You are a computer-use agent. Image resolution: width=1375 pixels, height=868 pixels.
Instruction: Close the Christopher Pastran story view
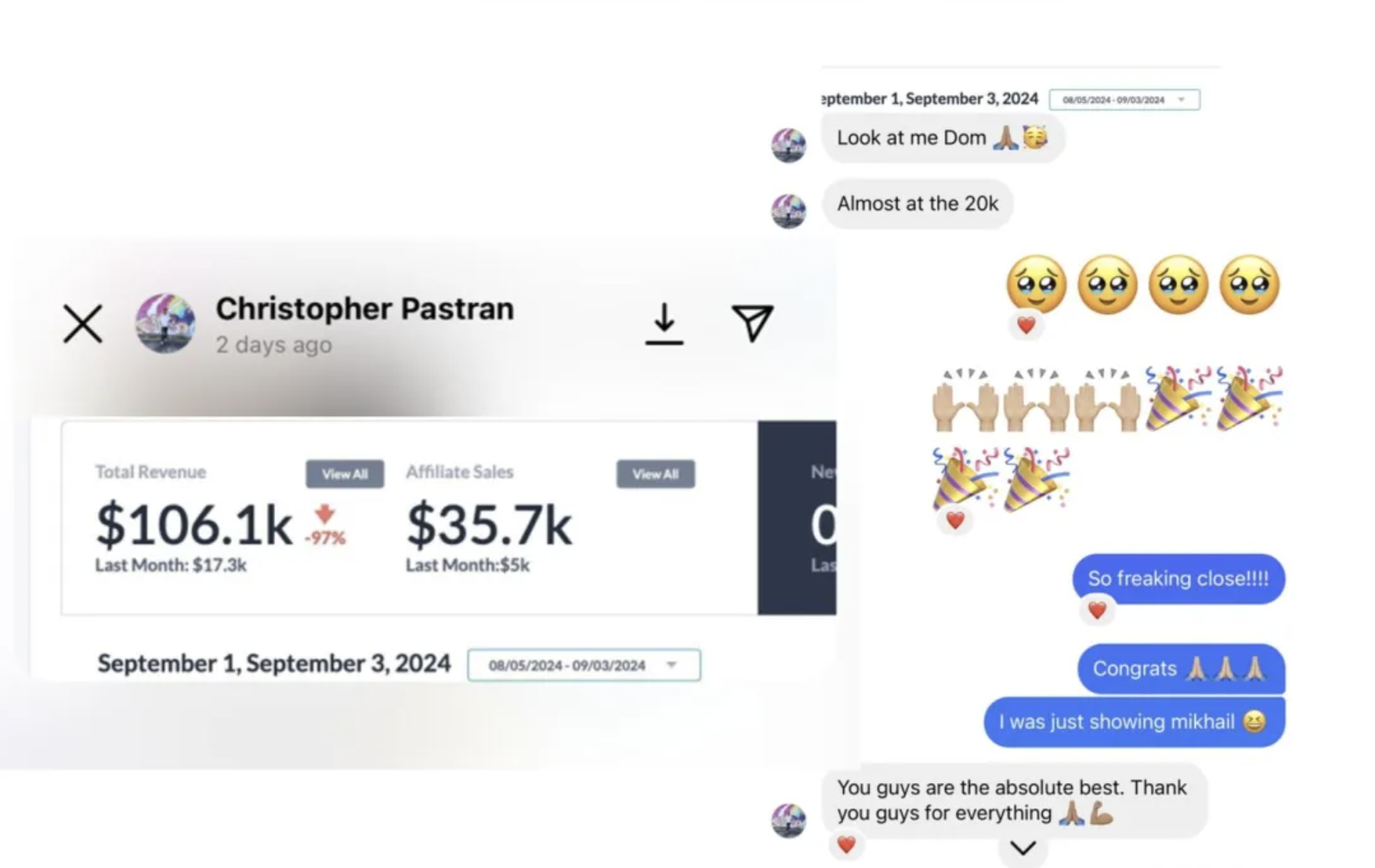(x=82, y=324)
